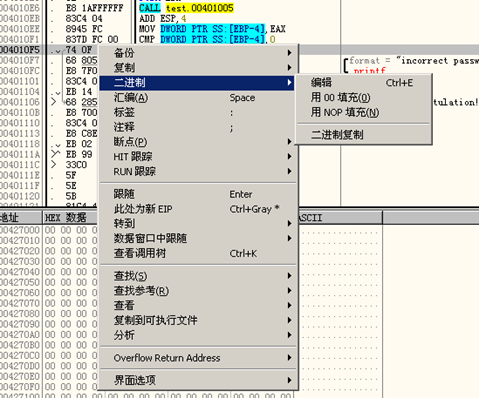This screenshot has width=479, height=398.
Task: Open Overflow Return Address submenu
Action: pyautogui.click(x=197, y=358)
